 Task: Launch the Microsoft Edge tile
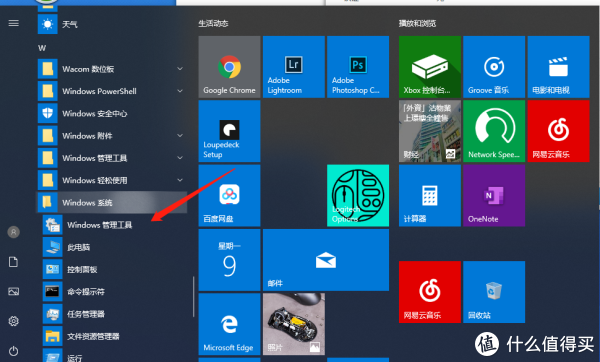coord(229,324)
